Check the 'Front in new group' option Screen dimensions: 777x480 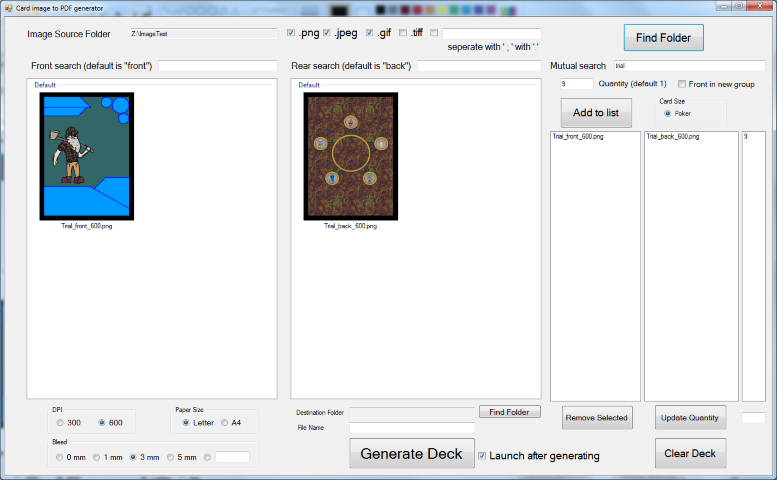(682, 84)
